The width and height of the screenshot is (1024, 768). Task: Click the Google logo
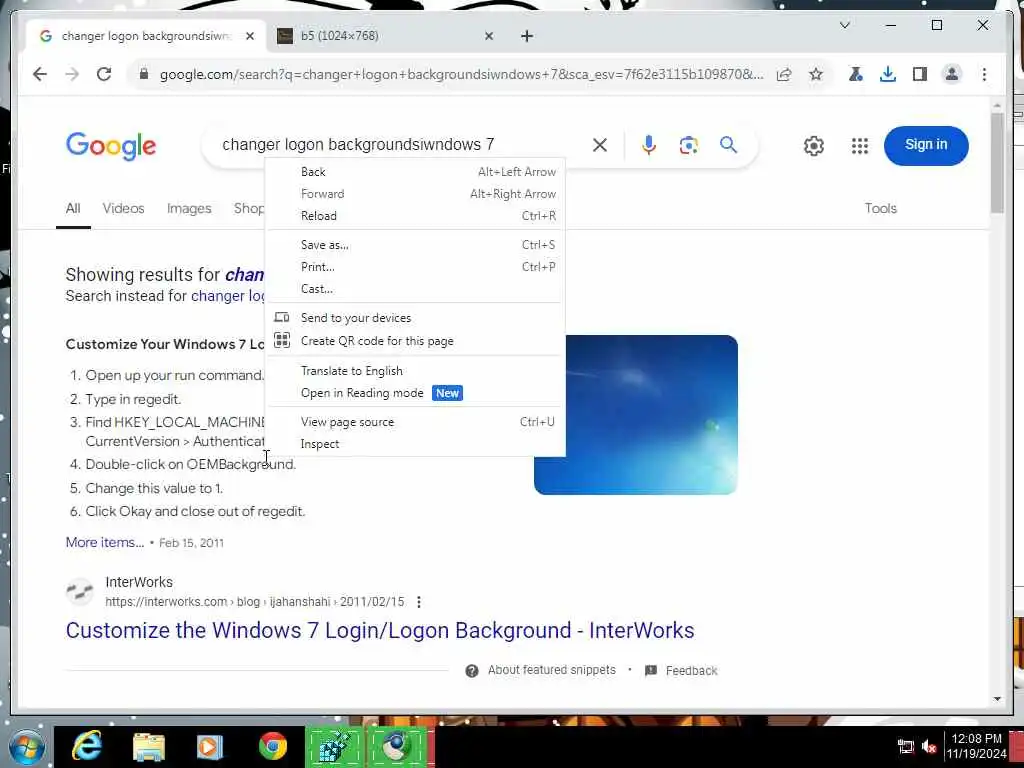click(111, 146)
